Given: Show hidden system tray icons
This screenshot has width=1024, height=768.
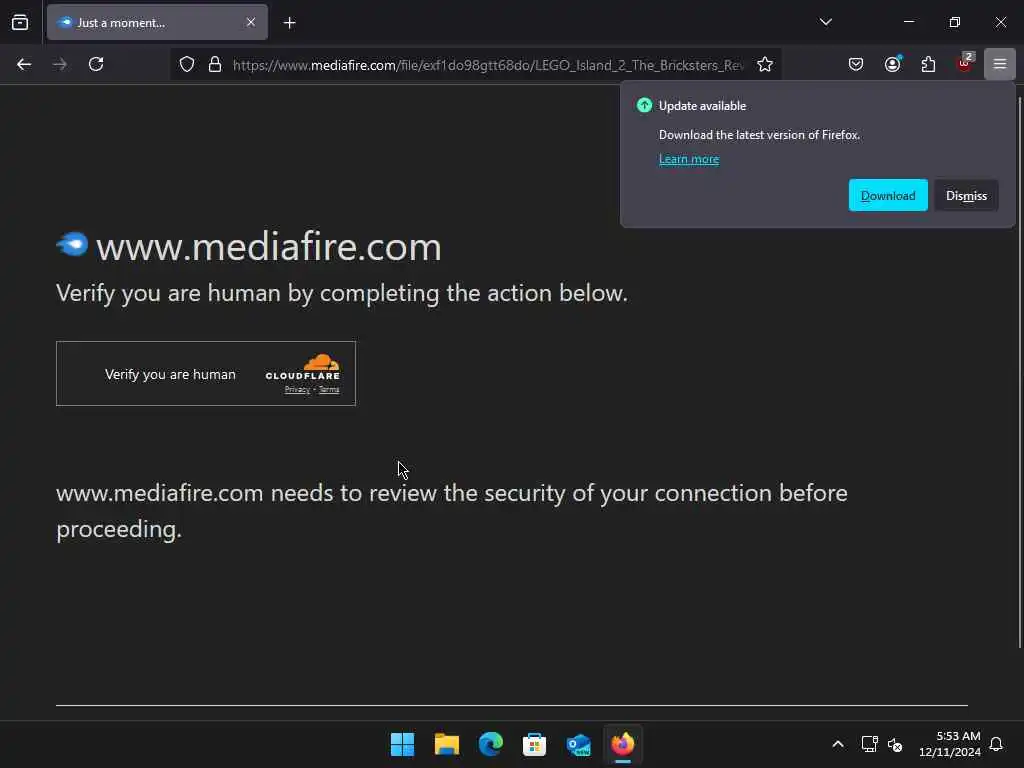Looking at the screenshot, I should click(x=838, y=744).
